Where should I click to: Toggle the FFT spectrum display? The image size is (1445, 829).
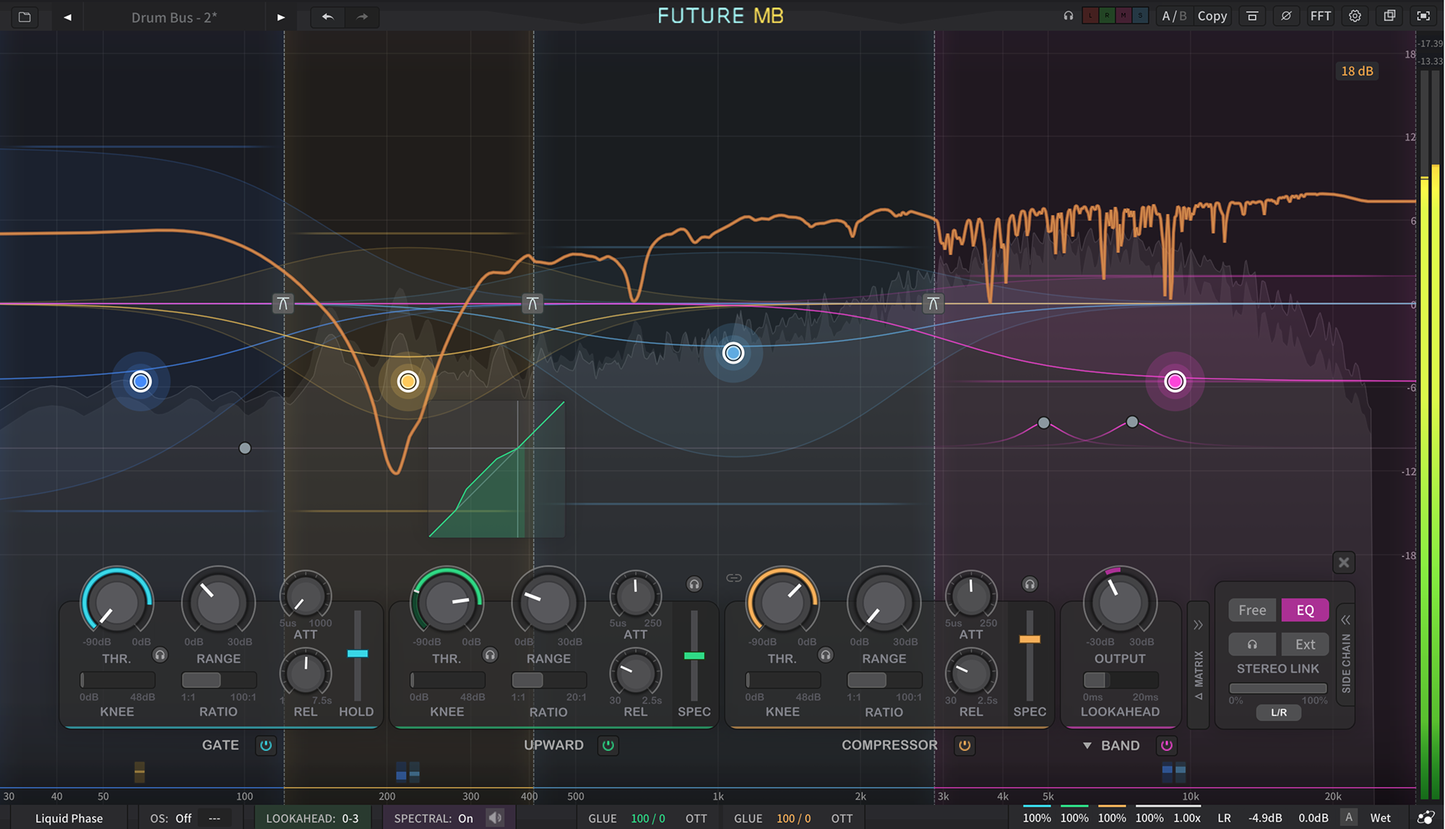[1321, 16]
